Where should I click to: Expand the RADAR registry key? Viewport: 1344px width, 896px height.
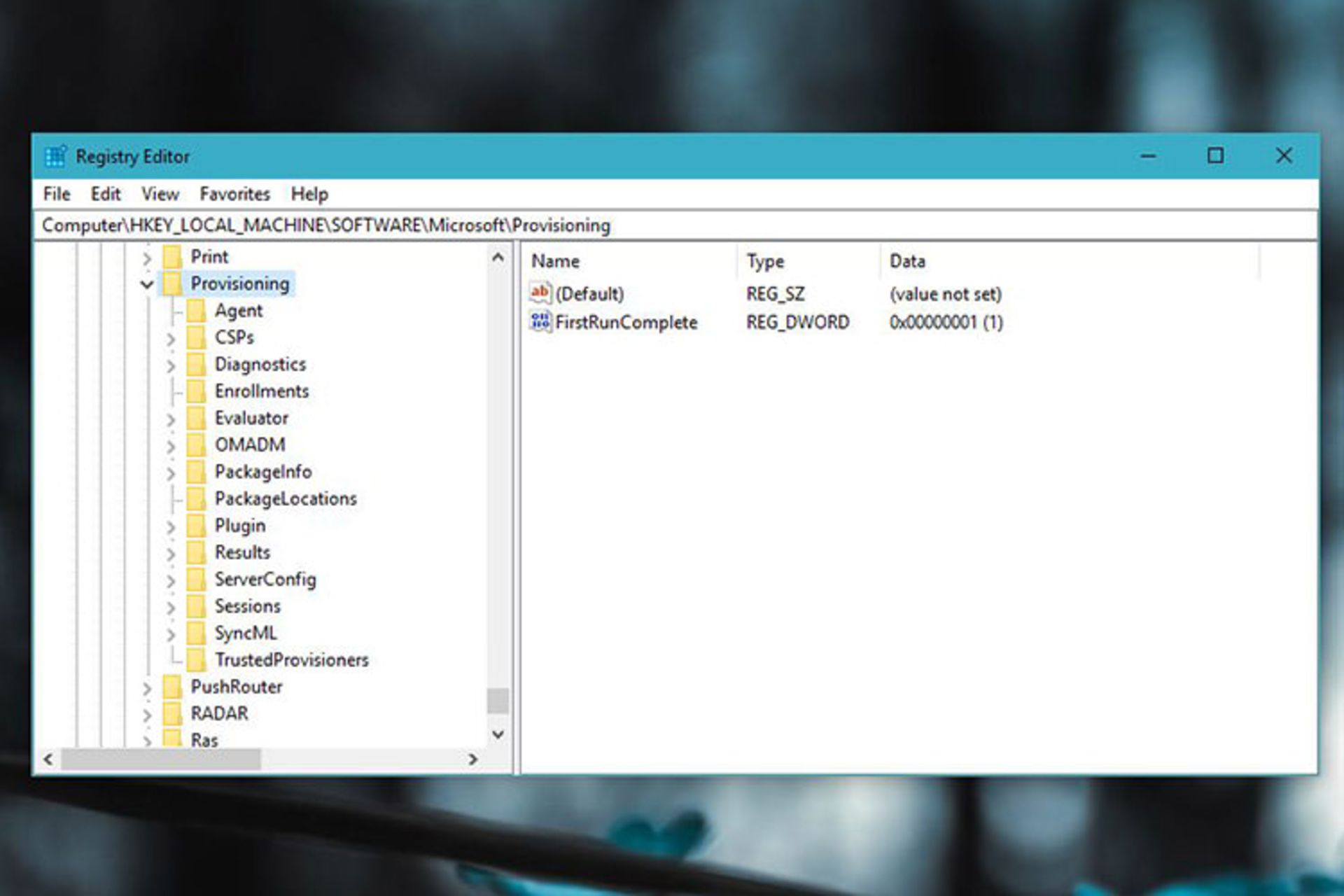pos(147,713)
